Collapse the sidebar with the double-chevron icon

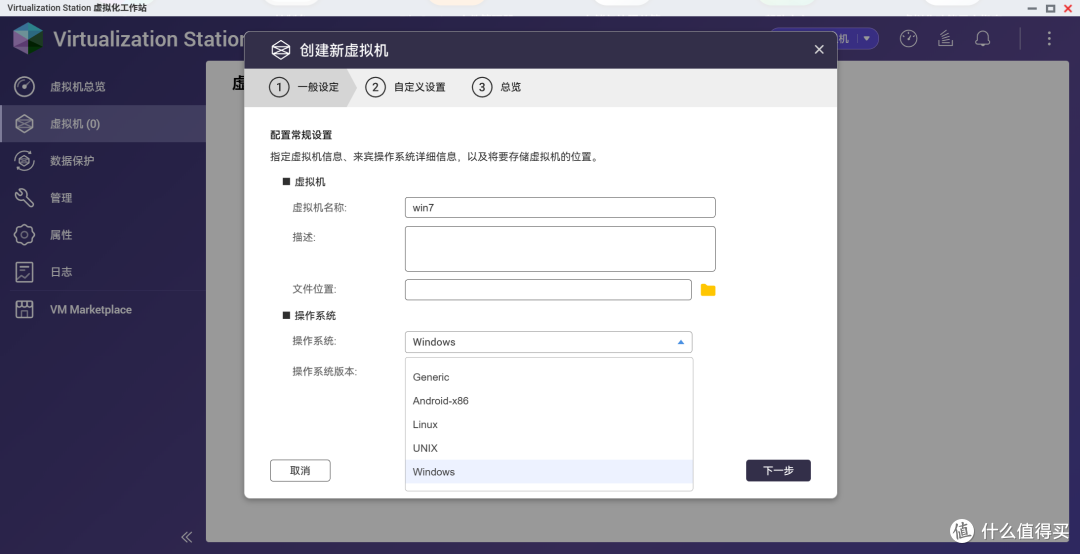pos(187,537)
